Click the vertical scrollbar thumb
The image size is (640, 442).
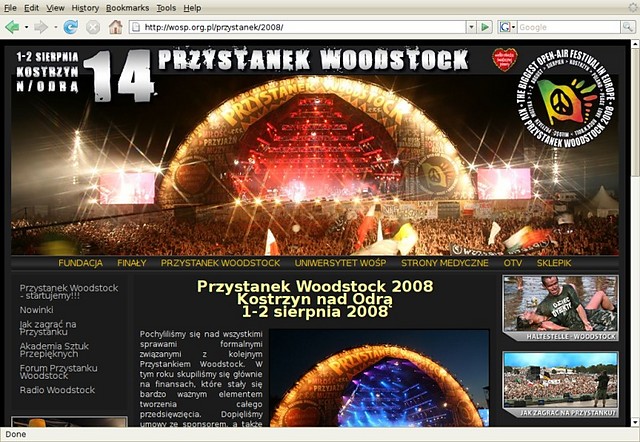tap(636, 112)
